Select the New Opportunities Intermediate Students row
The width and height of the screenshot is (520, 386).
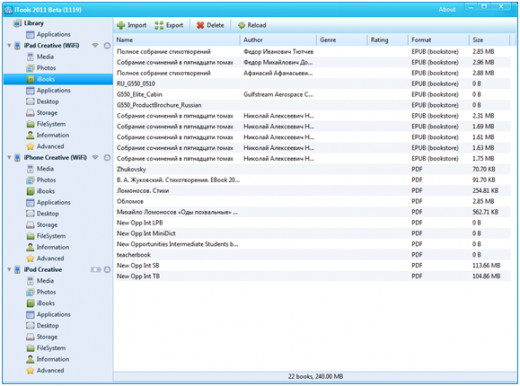[312, 244]
